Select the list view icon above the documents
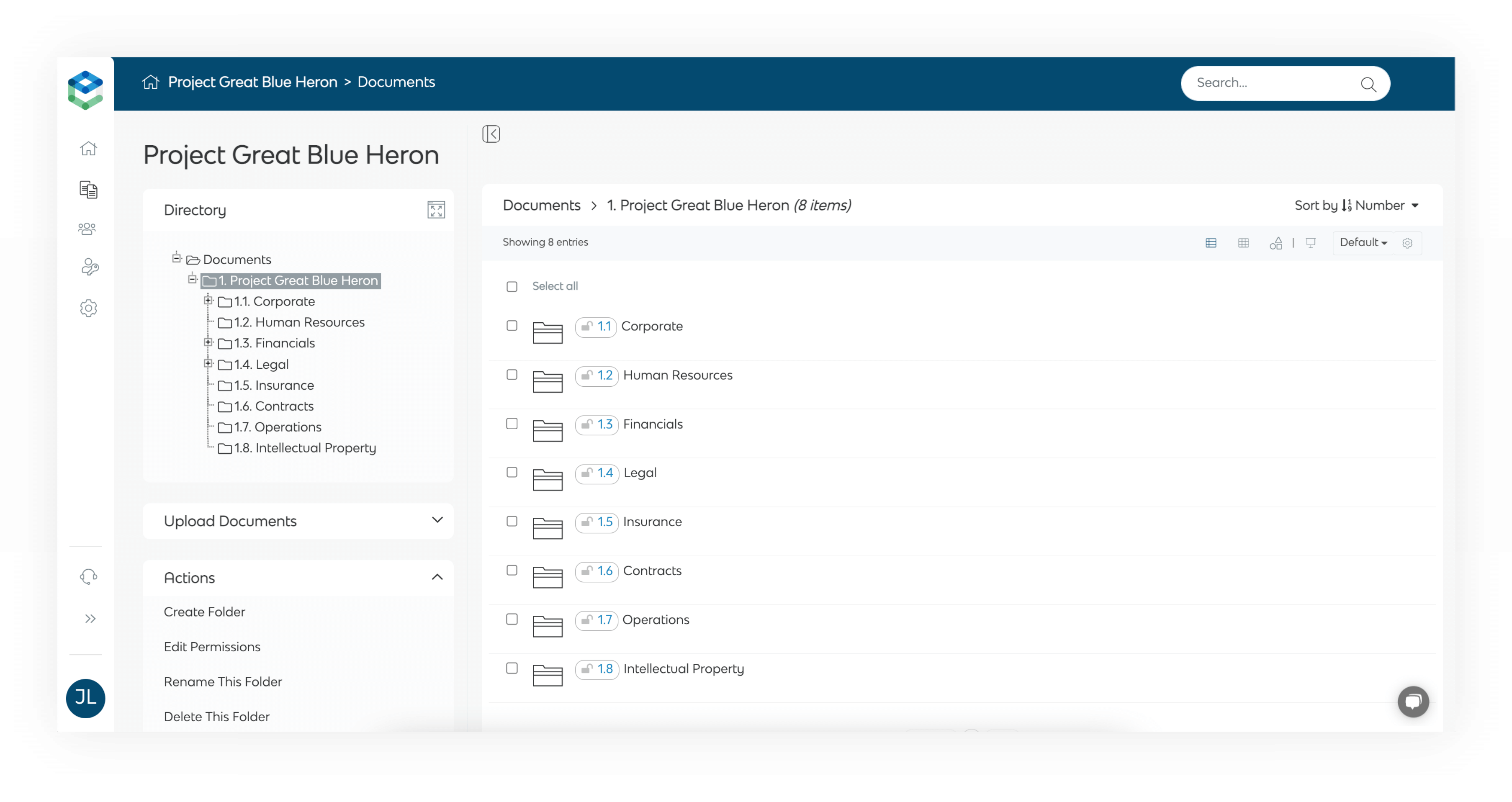Viewport: 1512px width, 802px height. [1211, 242]
